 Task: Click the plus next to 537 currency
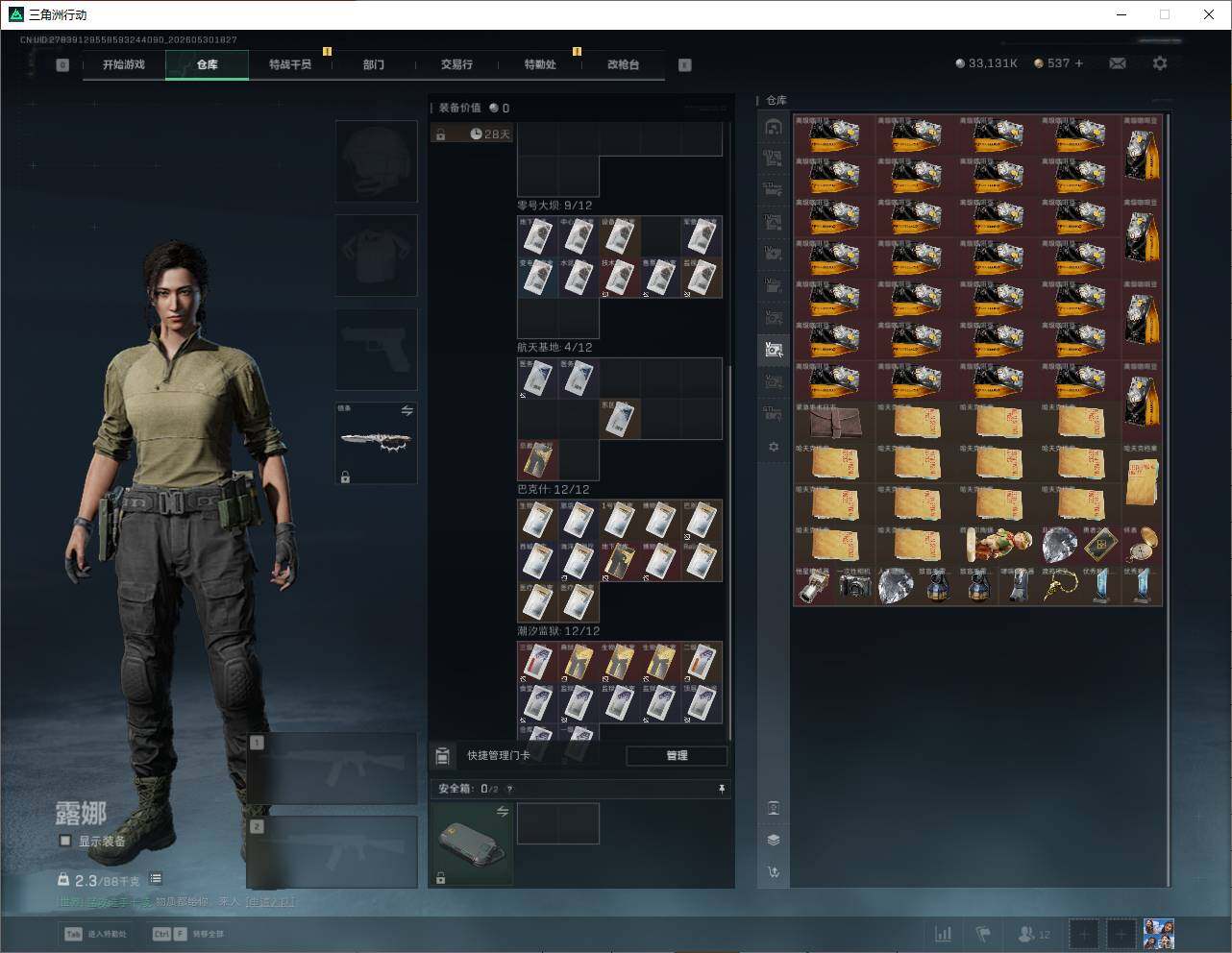coord(1079,63)
